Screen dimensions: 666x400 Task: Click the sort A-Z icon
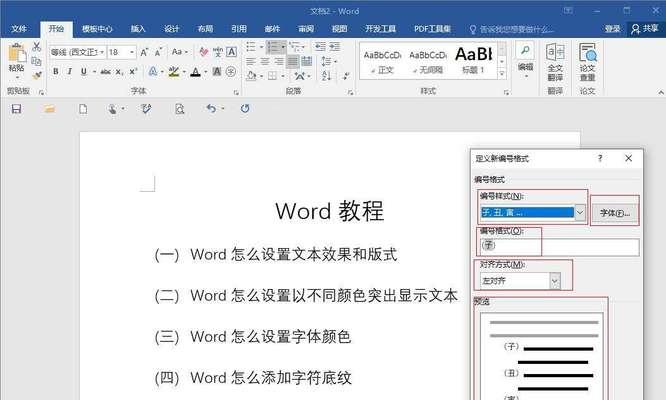click(x=327, y=76)
